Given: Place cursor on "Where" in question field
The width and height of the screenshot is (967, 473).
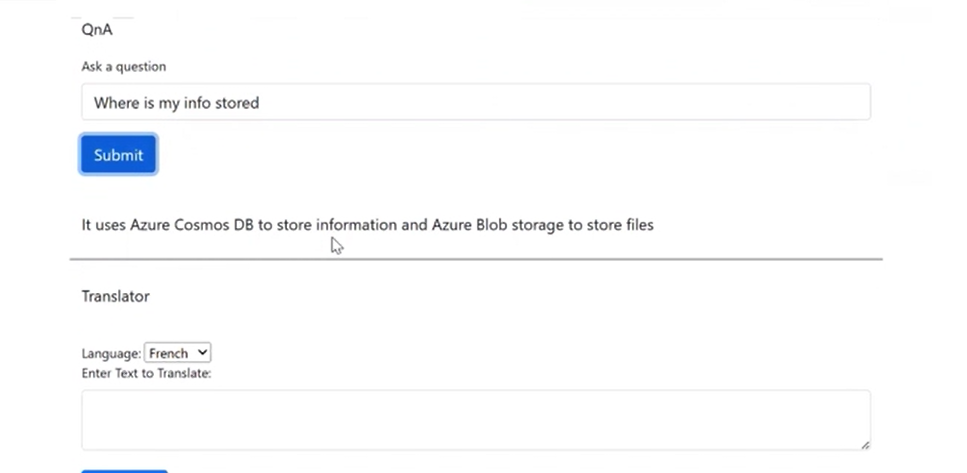Looking at the screenshot, I should (x=116, y=102).
